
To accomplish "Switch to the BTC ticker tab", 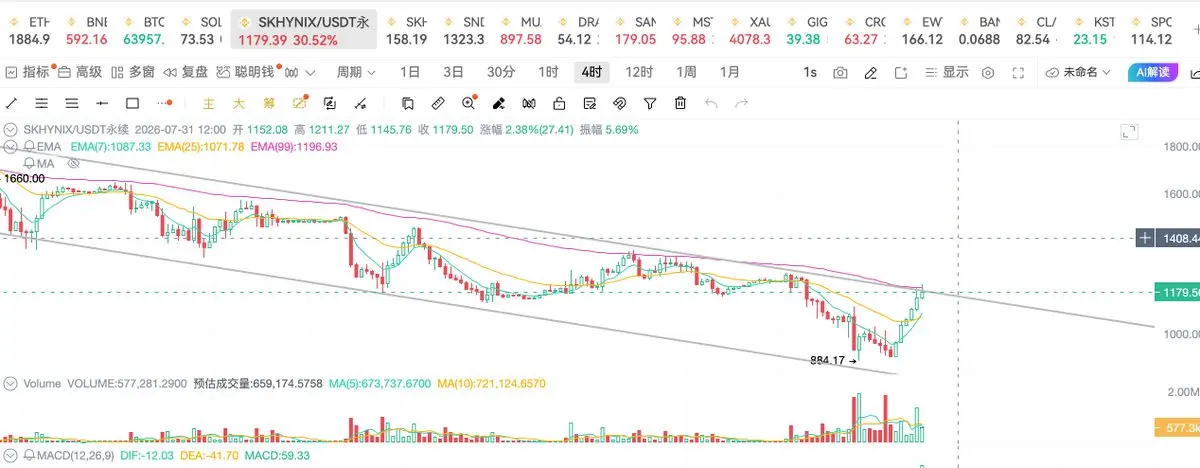I will point(143,30).
